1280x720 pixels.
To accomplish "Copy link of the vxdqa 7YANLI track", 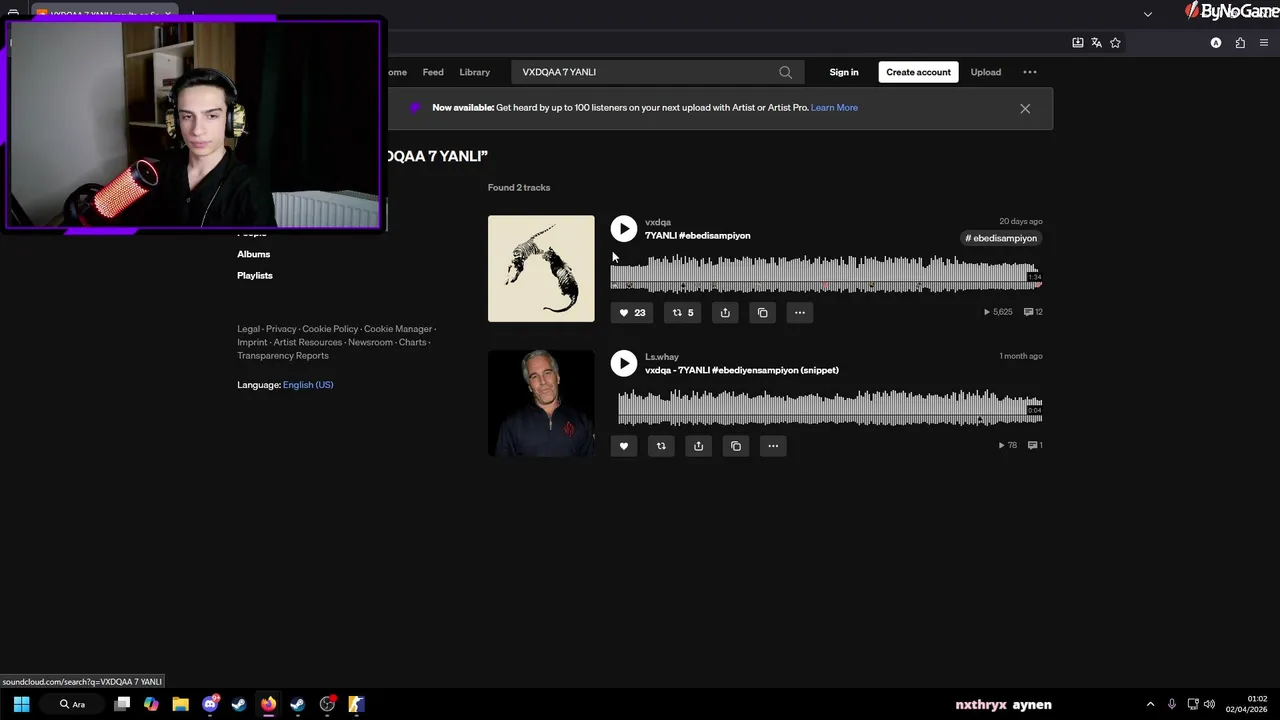I will point(762,313).
